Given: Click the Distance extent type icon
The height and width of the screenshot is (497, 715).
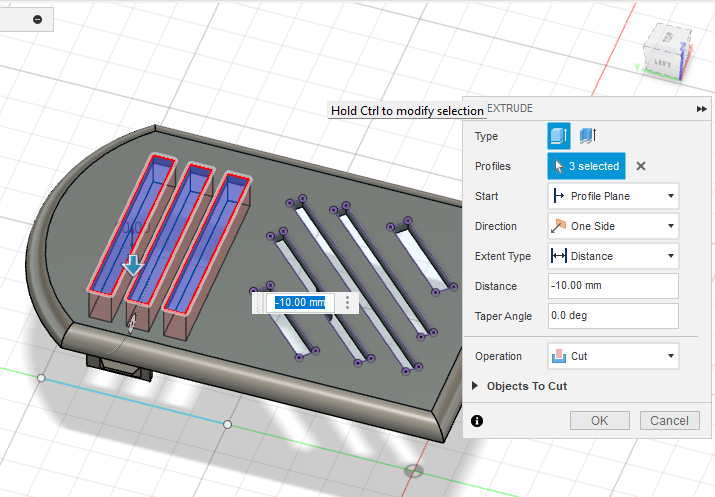Looking at the screenshot, I should point(559,256).
